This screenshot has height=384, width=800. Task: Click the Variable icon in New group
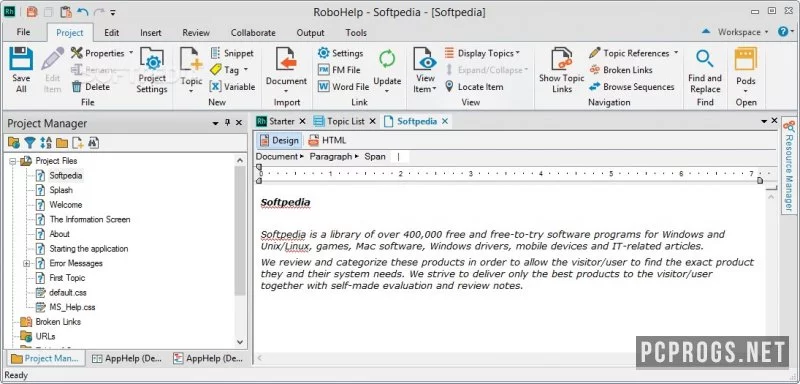pos(216,87)
